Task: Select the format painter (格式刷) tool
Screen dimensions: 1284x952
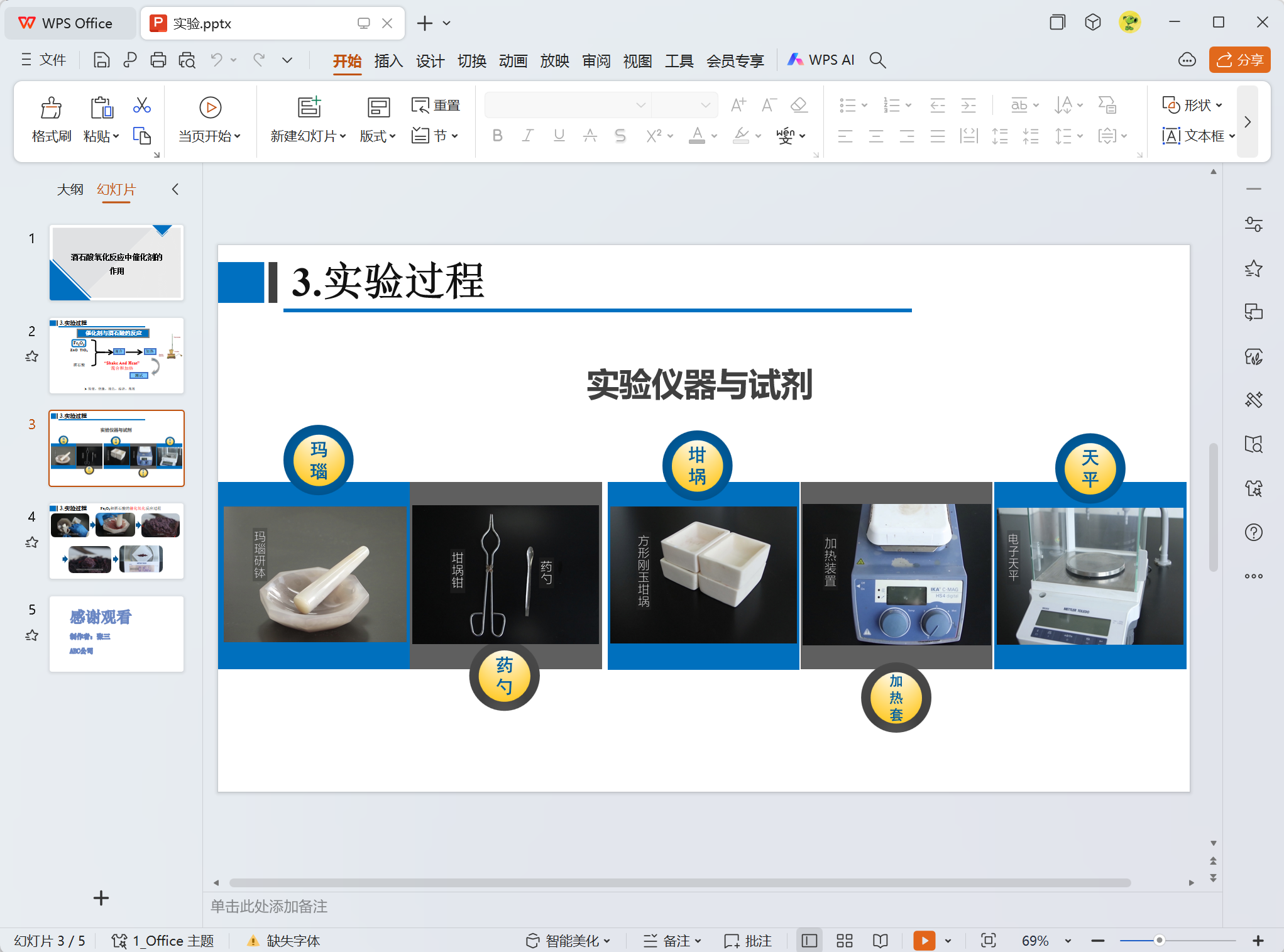Action: pyautogui.click(x=51, y=118)
